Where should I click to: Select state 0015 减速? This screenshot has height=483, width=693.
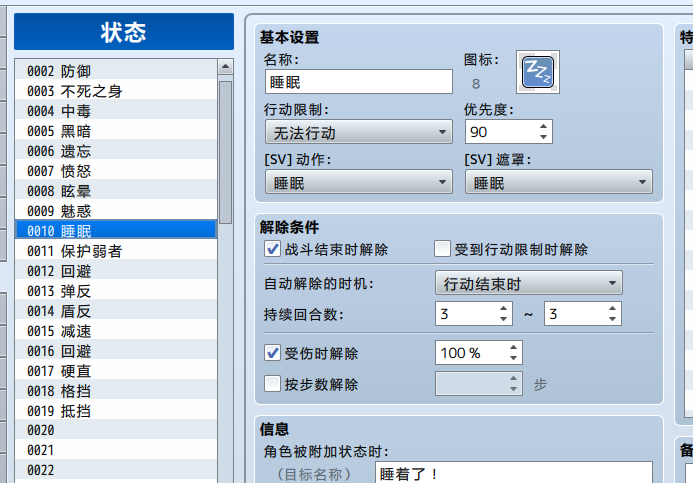click(x=116, y=331)
